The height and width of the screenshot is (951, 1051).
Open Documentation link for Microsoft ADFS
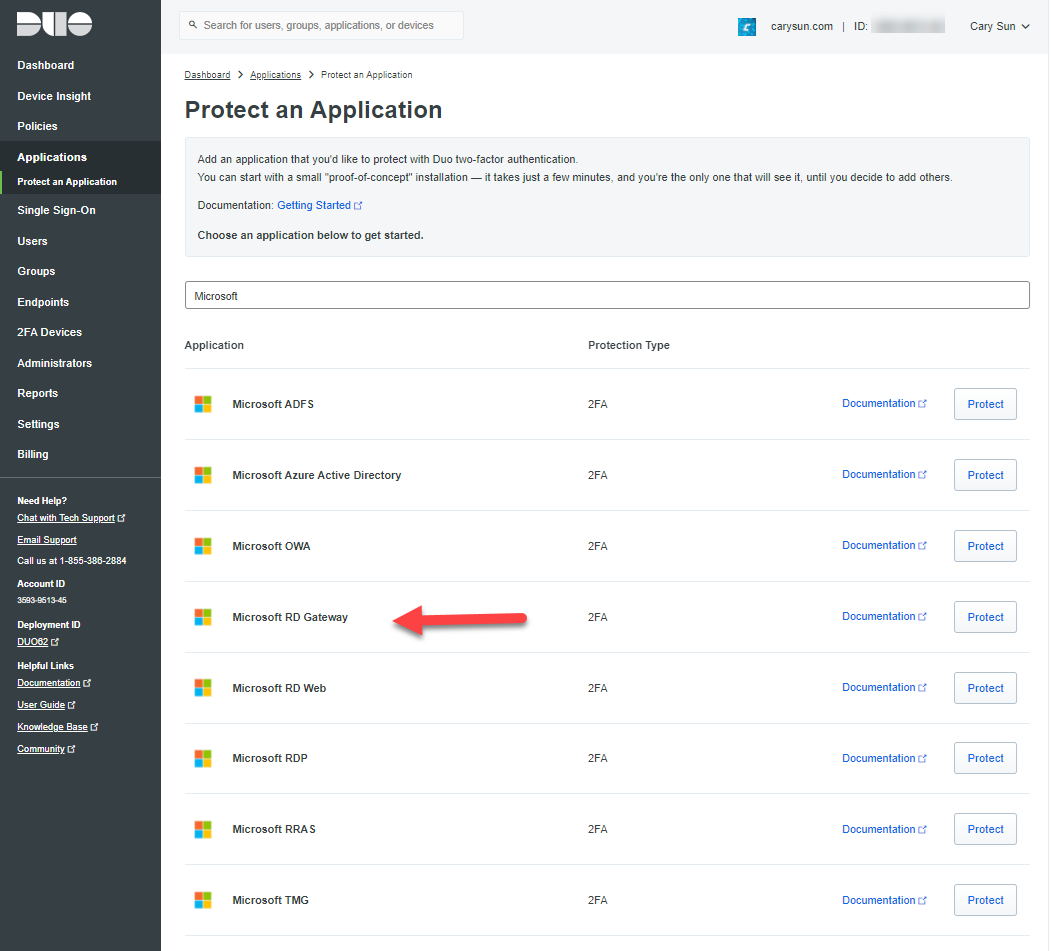pos(885,403)
